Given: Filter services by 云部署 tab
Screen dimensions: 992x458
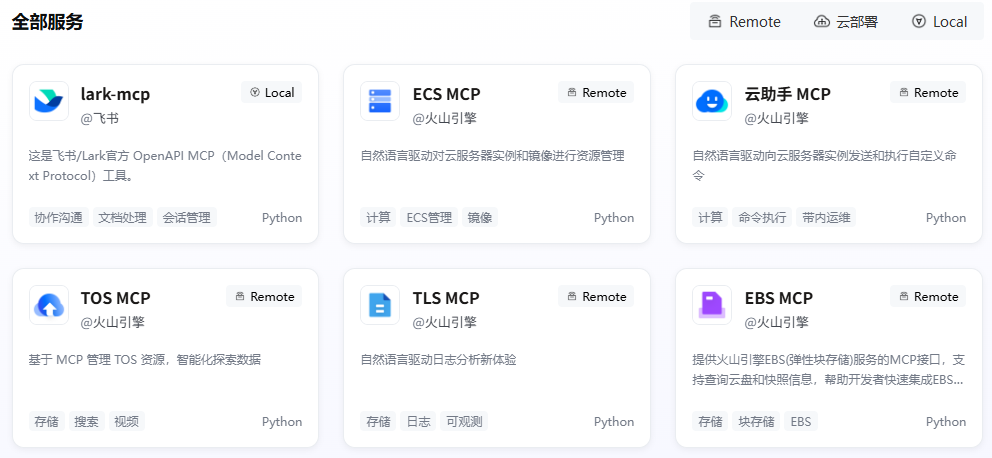Looking at the screenshot, I should [845, 22].
